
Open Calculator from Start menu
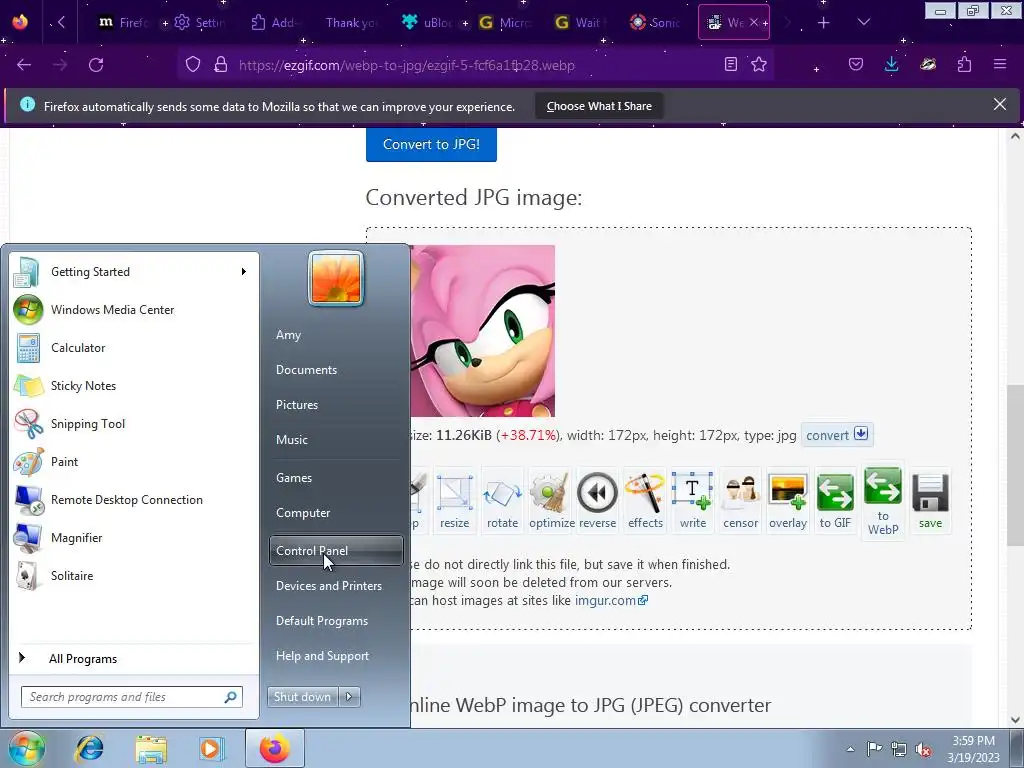coord(134,348)
